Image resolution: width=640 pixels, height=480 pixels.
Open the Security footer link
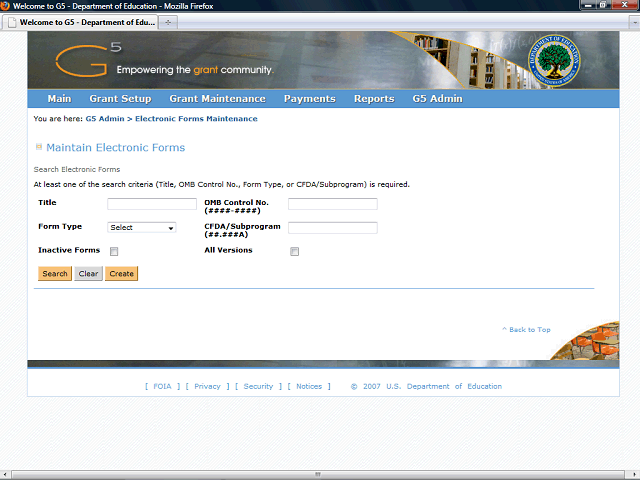click(258, 386)
